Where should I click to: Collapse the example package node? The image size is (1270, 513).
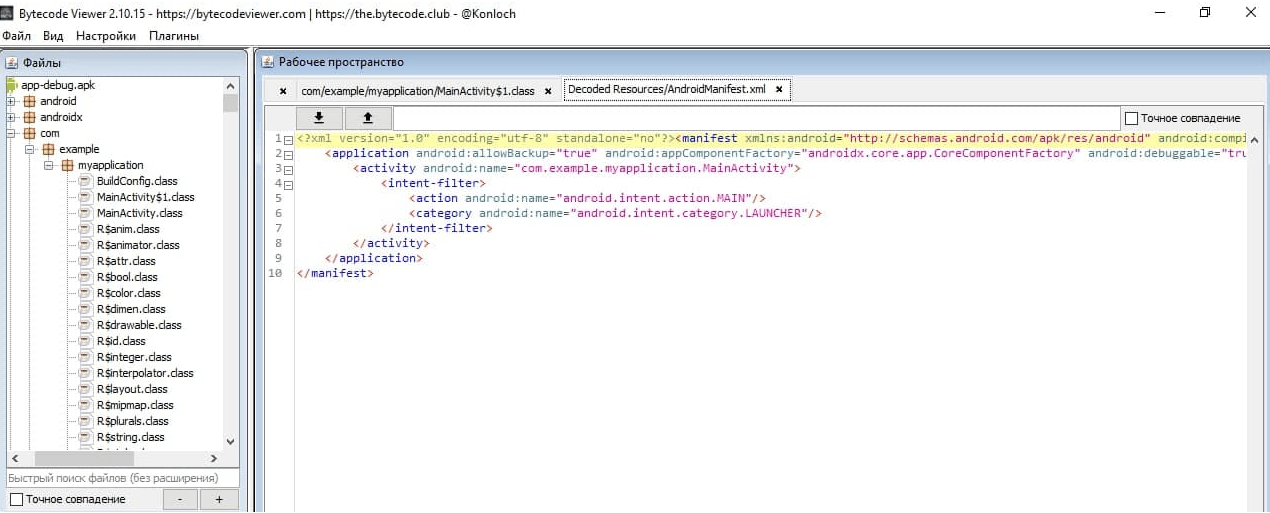tap(30, 149)
